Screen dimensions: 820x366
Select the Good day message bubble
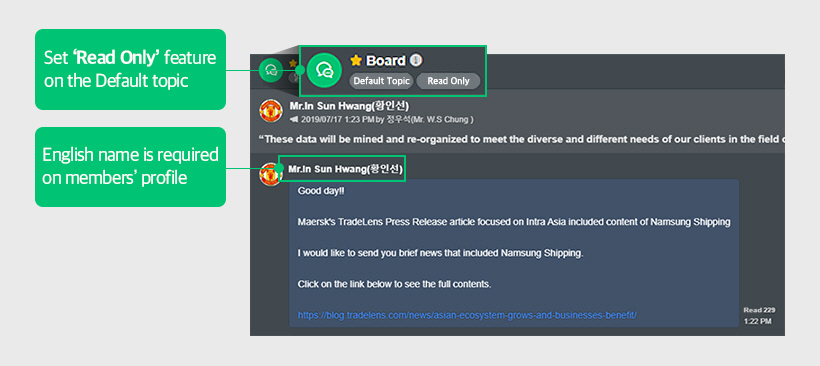pos(514,253)
